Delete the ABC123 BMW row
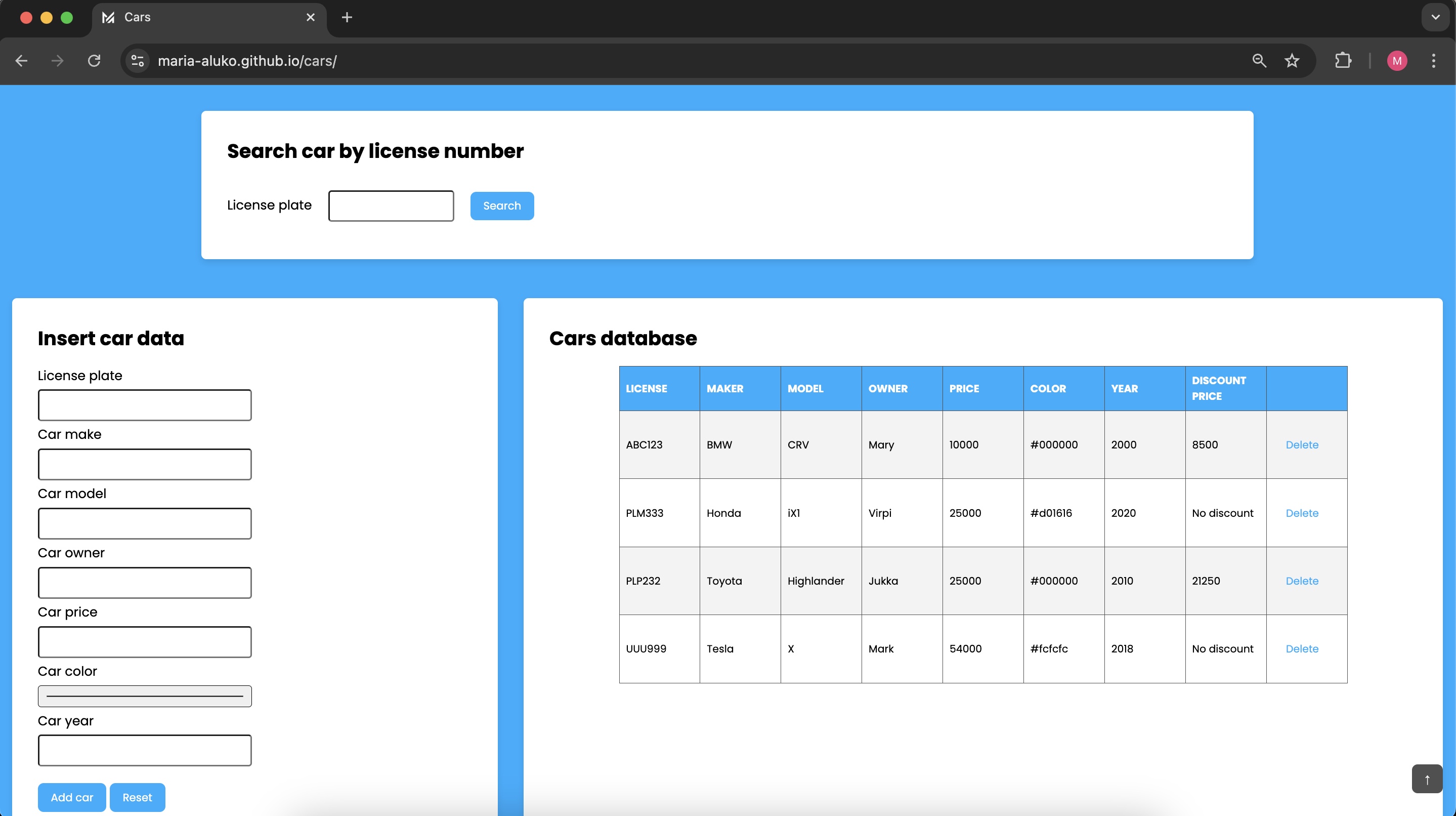This screenshot has height=816, width=1456. (x=1302, y=444)
